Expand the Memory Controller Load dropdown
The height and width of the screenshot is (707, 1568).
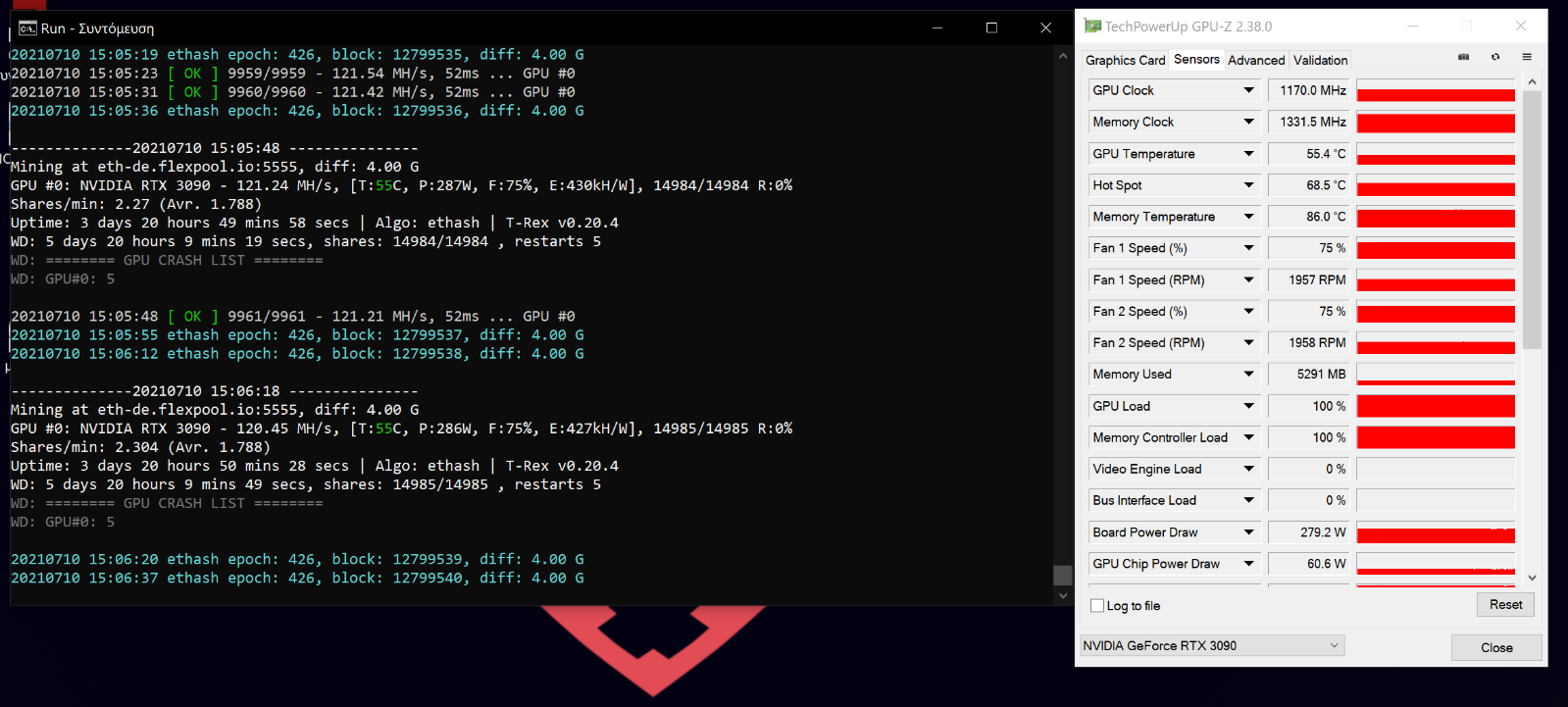click(x=1248, y=437)
